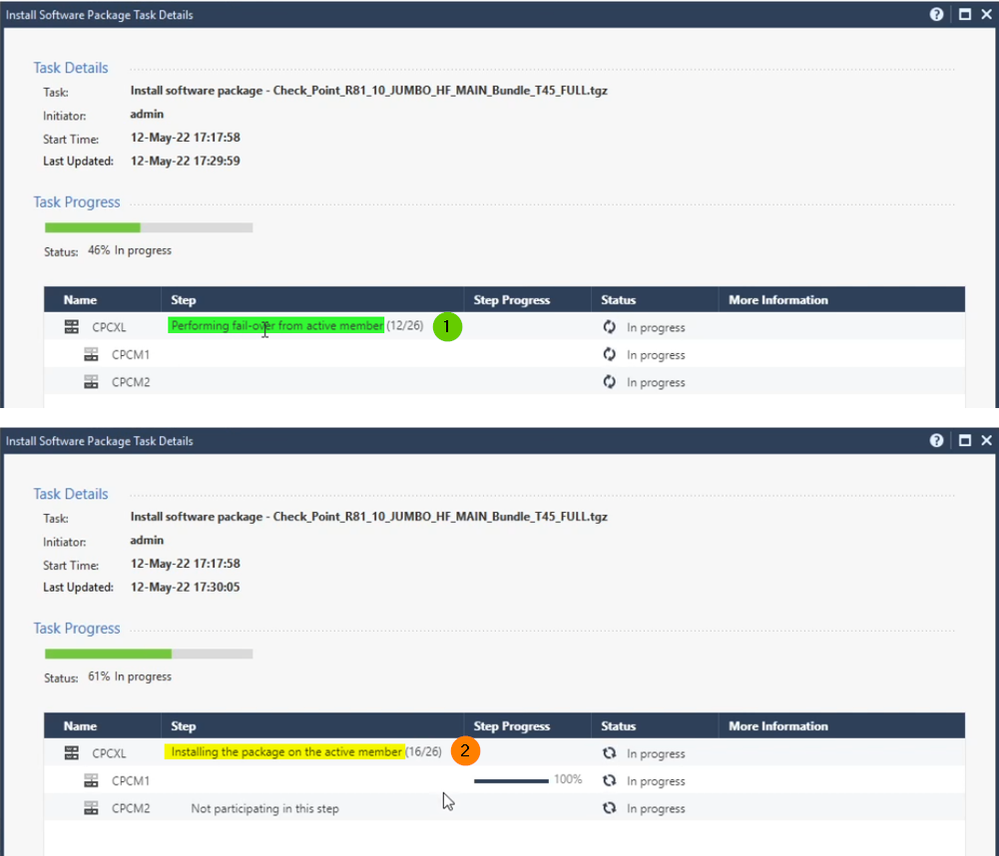Viewport: 999px width, 856px height.
Task: Click Task Progress heading in upper window
Action: click(x=76, y=202)
